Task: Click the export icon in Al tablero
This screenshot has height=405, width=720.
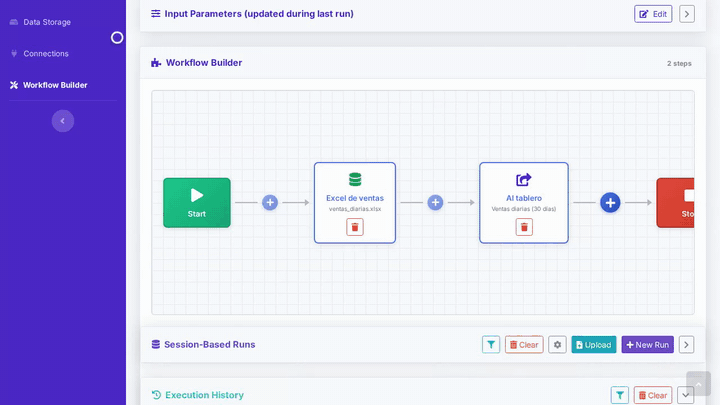Action: pos(524,180)
